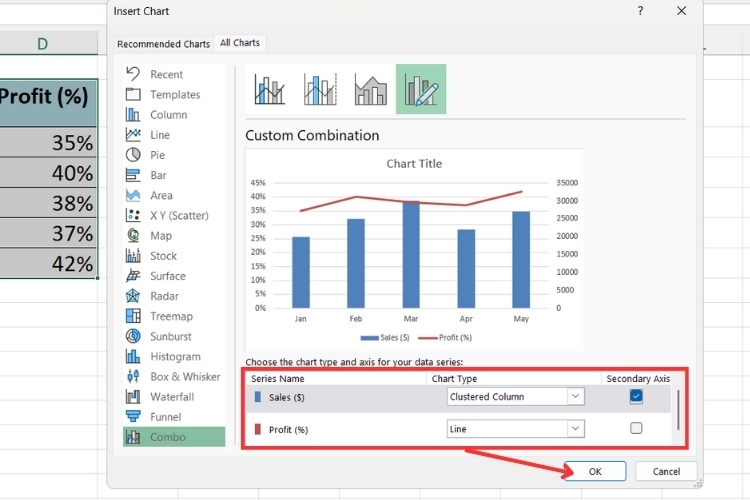Select the Surface chart icon
Image resolution: width=750 pixels, height=500 pixels.
(x=133, y=276)
